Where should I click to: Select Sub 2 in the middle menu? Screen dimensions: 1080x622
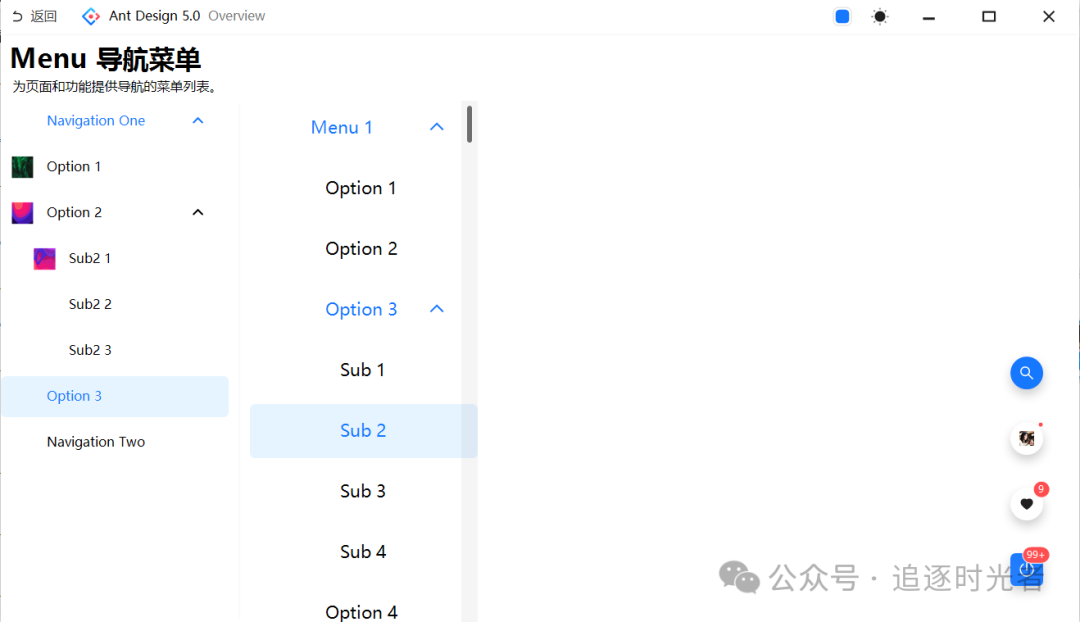364,431
